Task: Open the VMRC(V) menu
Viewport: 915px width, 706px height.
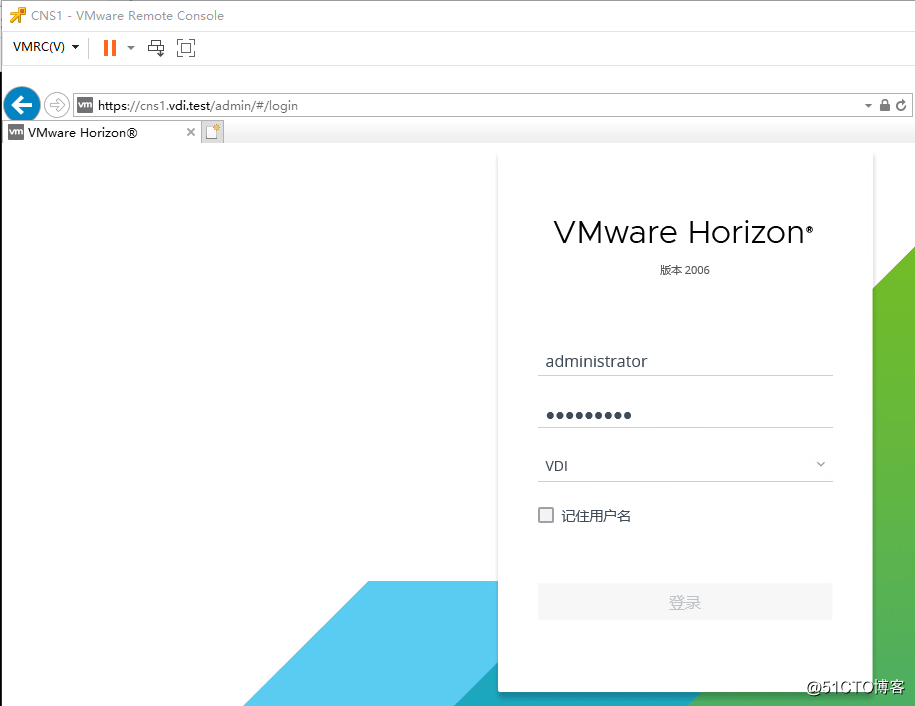Action: [x=46, y=47]
